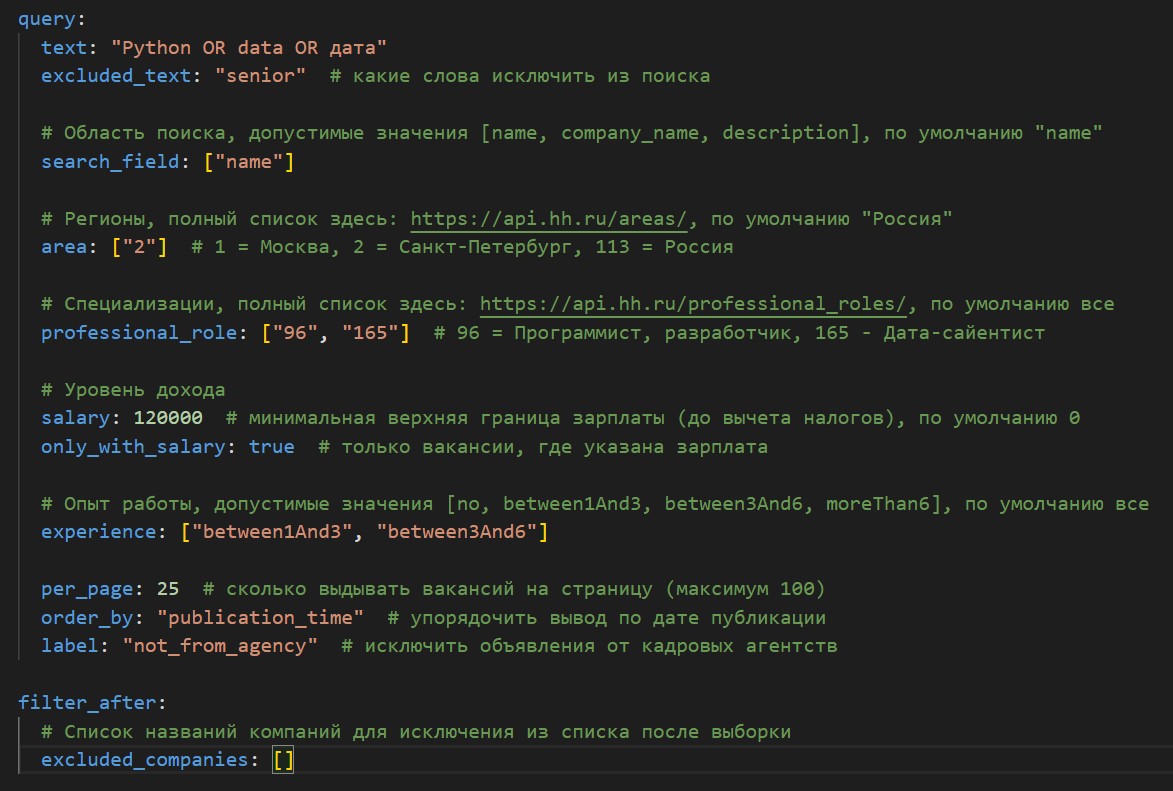Click the 'only_with_salary' key

[133, 447]
